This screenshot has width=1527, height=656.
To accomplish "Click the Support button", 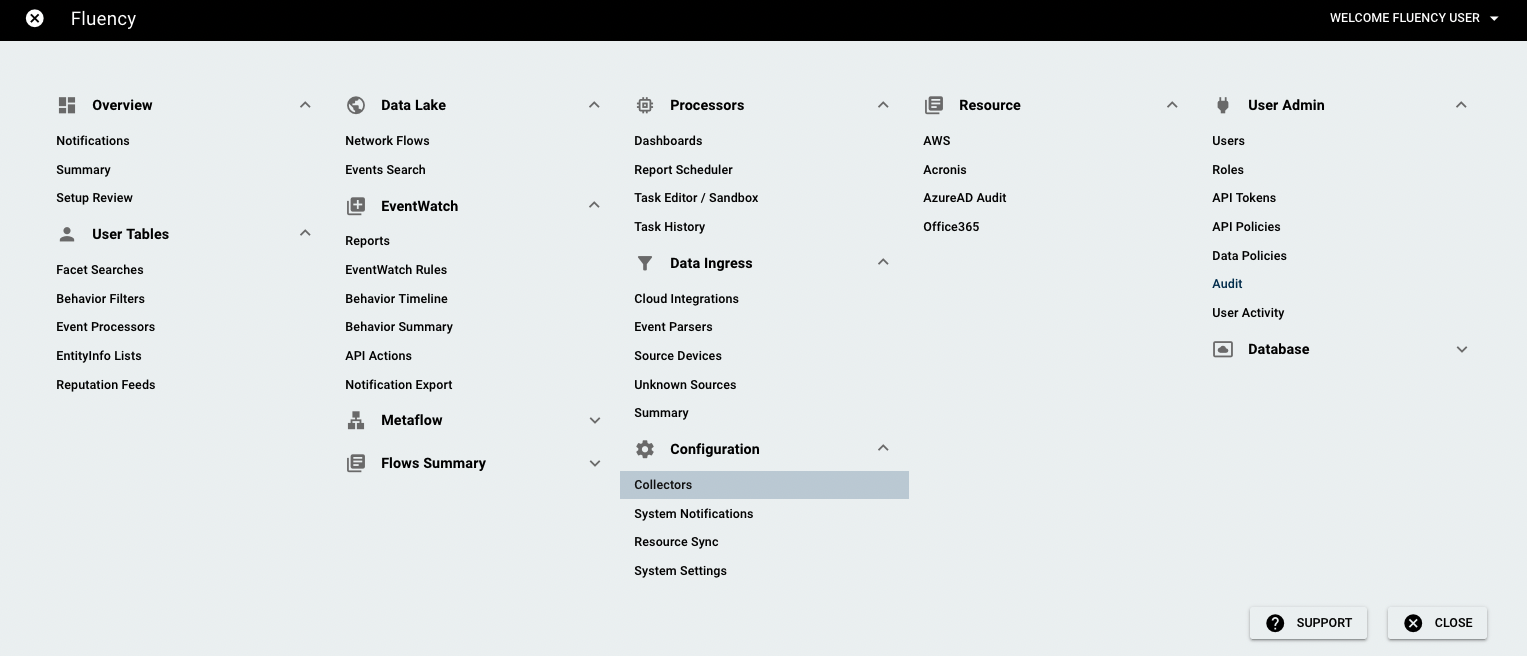I will coord(1308,623).
